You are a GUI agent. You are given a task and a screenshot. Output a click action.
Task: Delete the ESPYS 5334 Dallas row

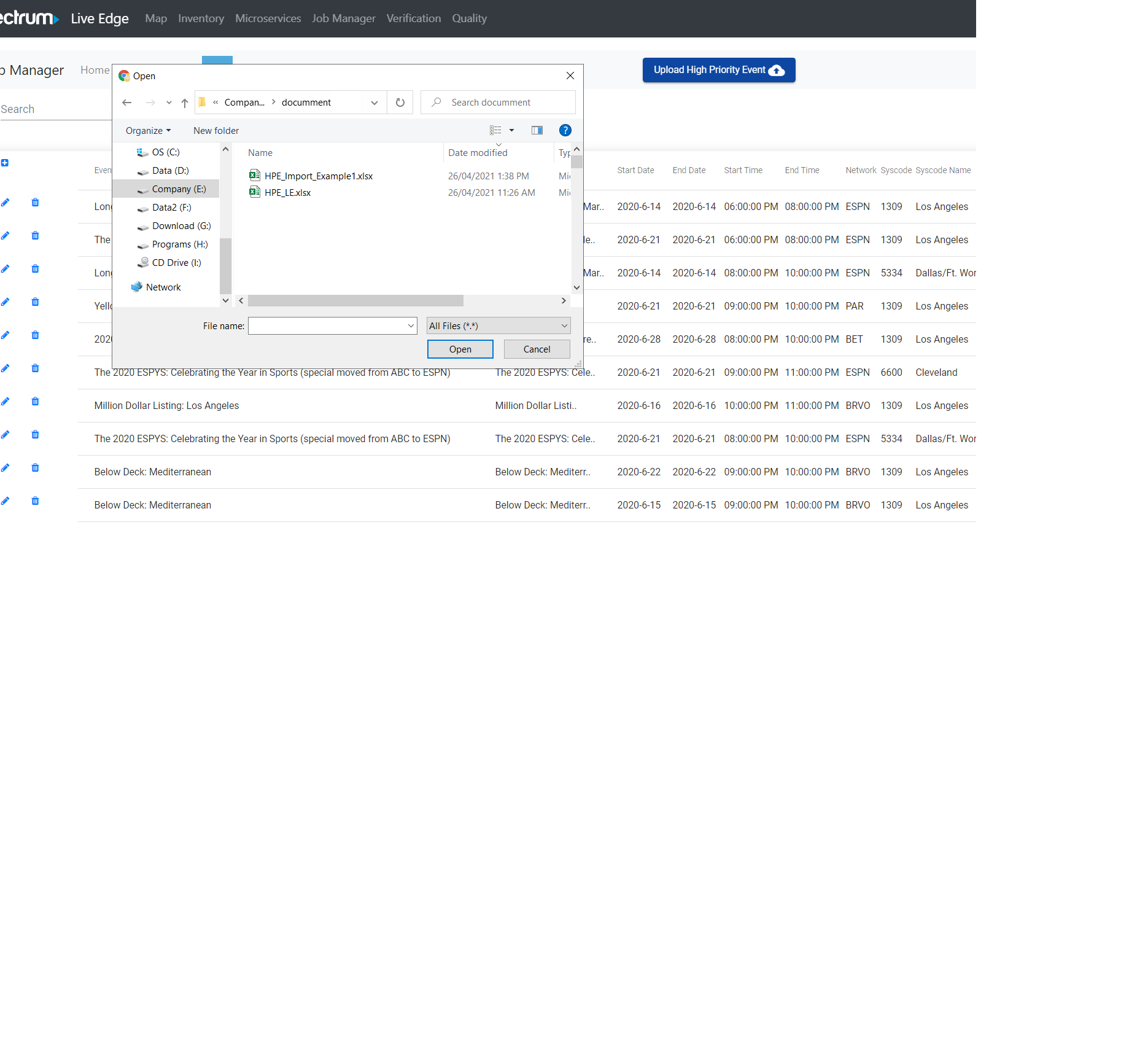[35, 435]
